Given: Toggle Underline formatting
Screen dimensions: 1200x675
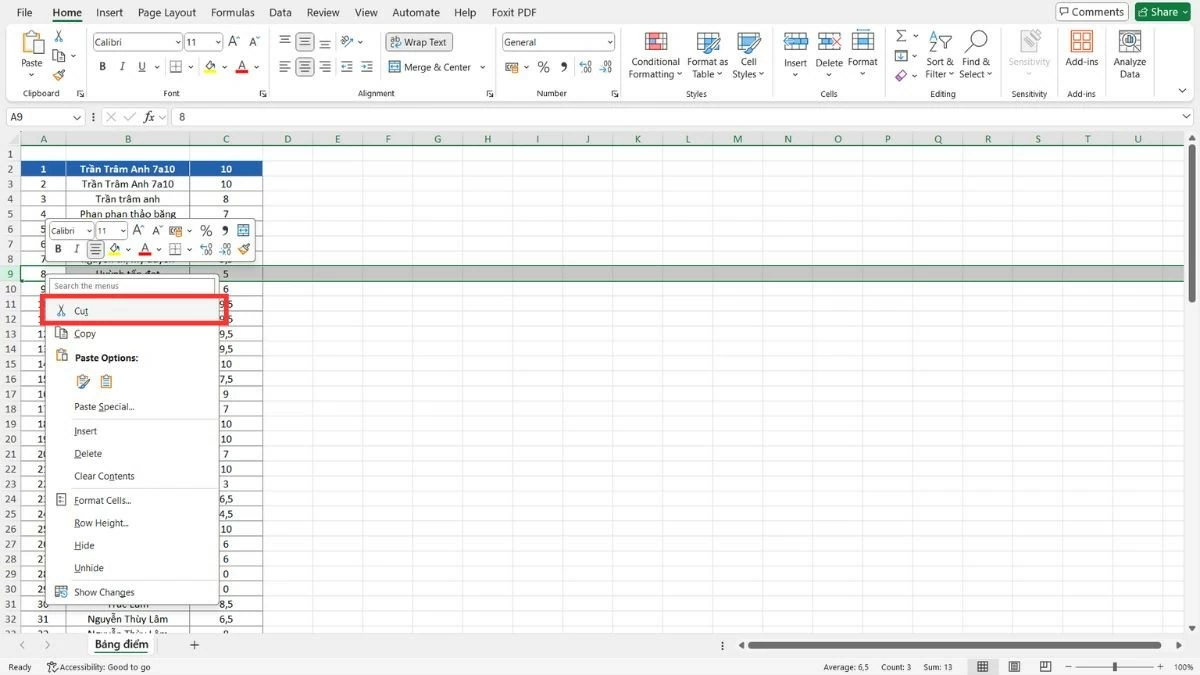Looking at the screenshot, I should coord(139,66).
